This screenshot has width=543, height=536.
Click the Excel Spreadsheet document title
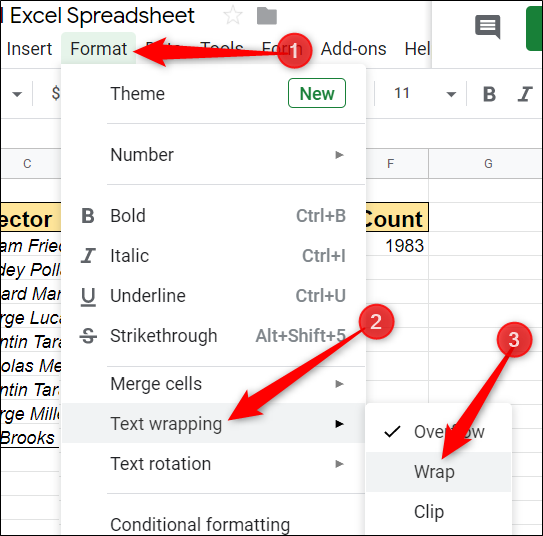coord(103,16)
